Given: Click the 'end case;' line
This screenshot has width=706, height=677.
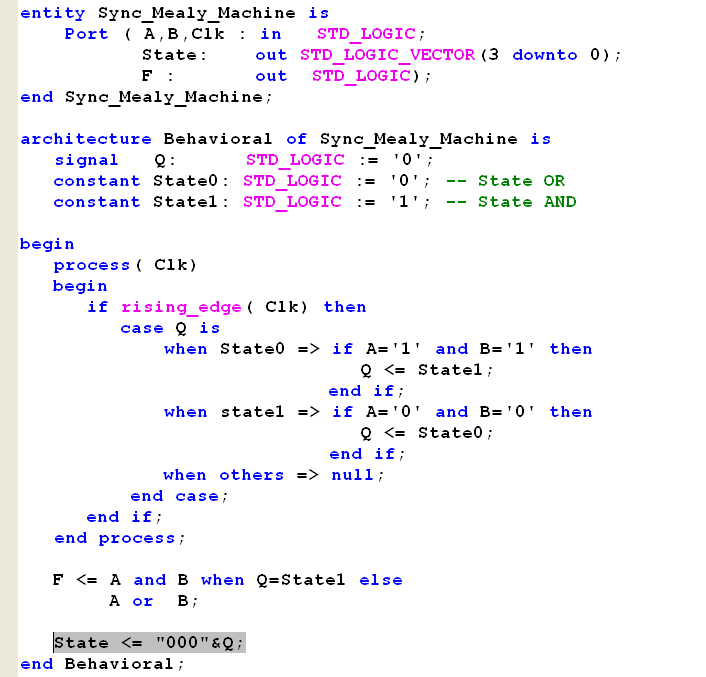Looking at the screenshot, I should (179, 496).
